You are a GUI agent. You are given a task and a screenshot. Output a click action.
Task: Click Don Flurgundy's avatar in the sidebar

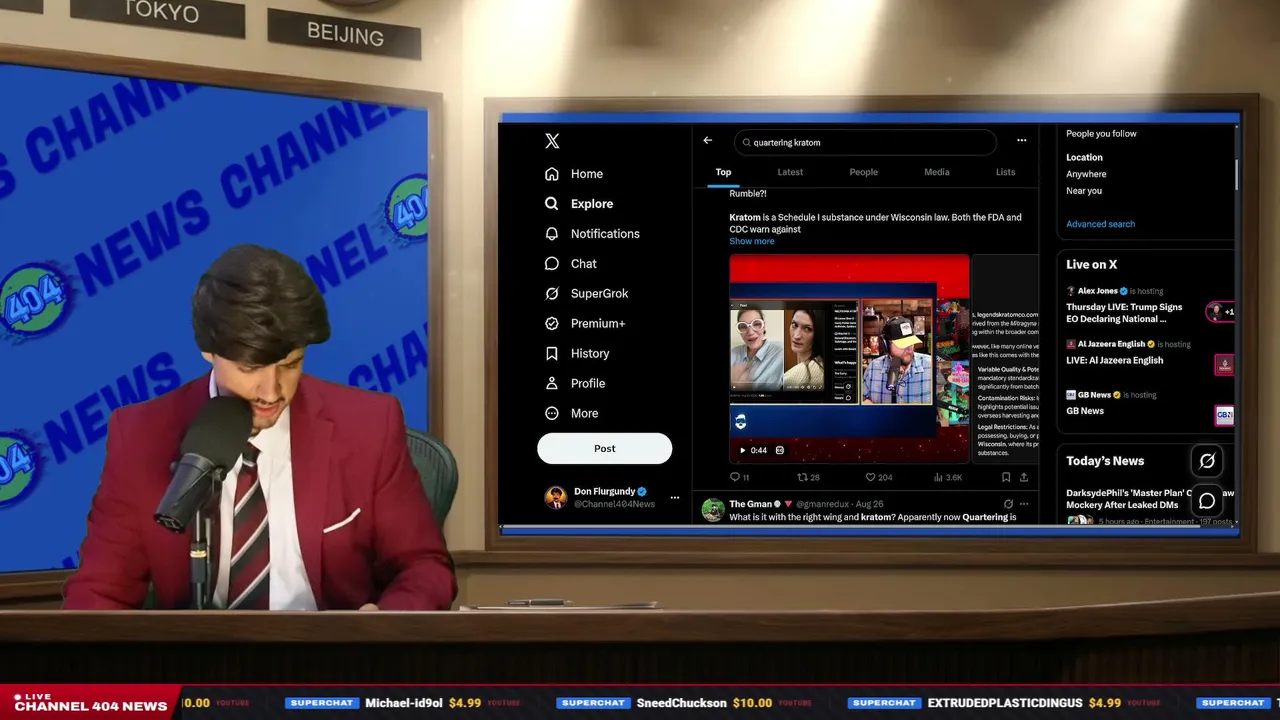click(556, 498)
